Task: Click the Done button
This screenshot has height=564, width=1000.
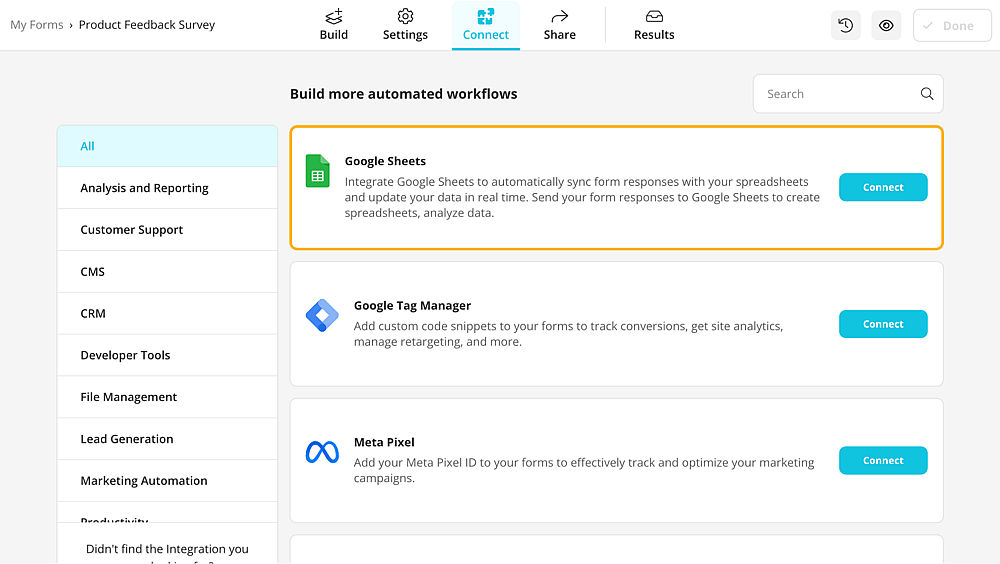Action: (x=952, y=26)
